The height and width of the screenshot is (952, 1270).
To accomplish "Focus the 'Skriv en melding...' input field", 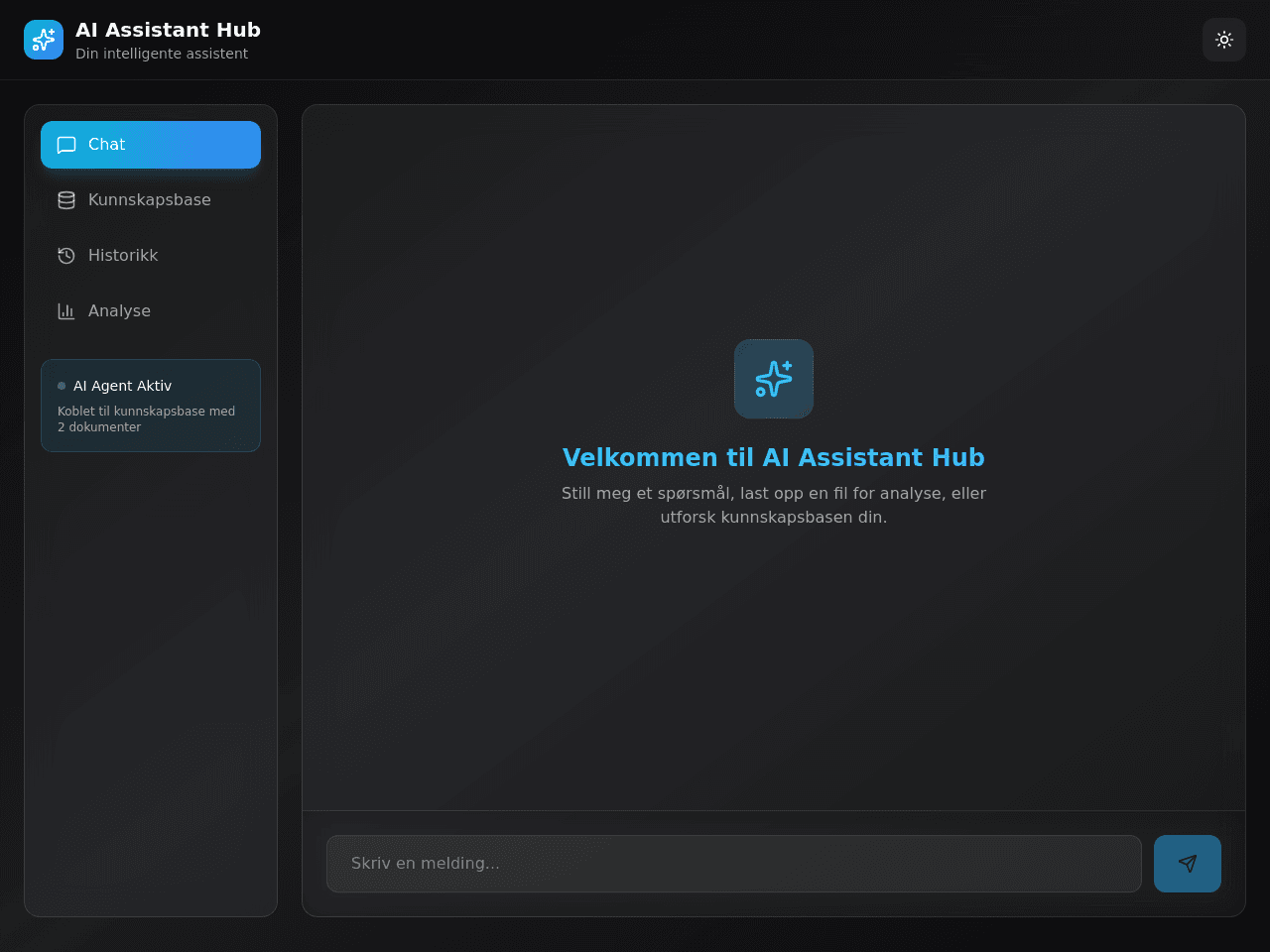I will (734, 864).
